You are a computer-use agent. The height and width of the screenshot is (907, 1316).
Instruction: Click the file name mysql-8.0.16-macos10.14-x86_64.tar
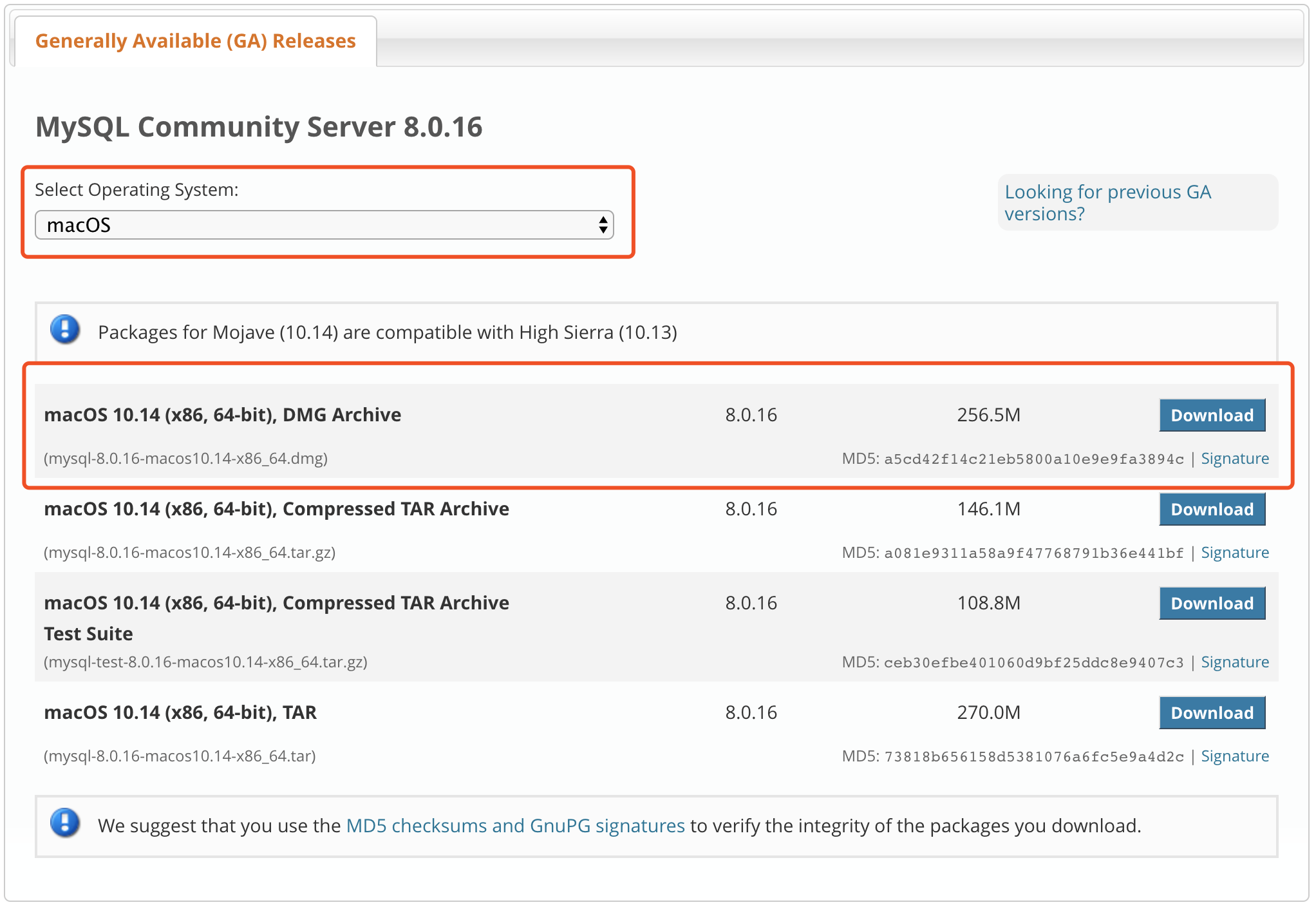click(x=180, y=756)
